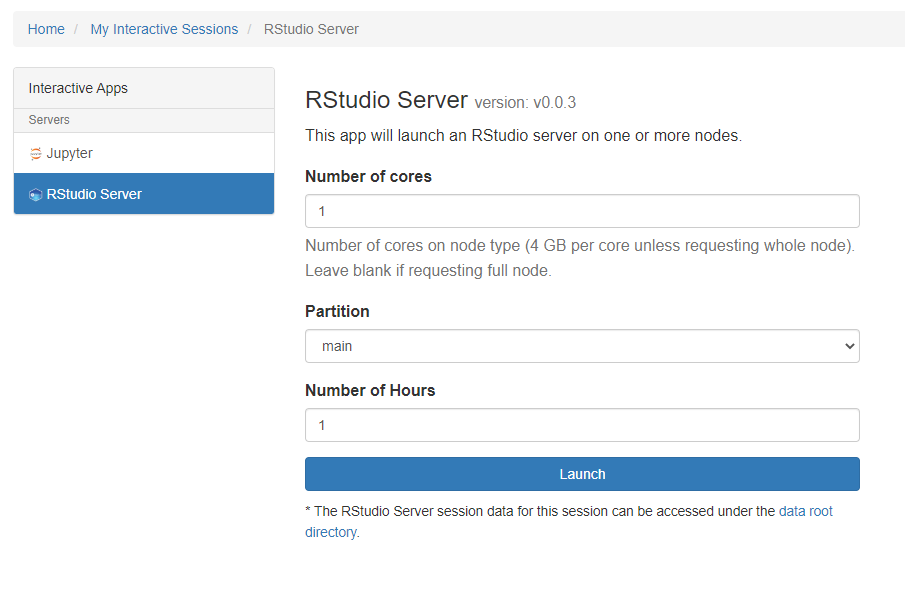The image size is (905, 614).
Task: Switch to the Jupyter app in sidebar
Action: click(x=70, y=153)
